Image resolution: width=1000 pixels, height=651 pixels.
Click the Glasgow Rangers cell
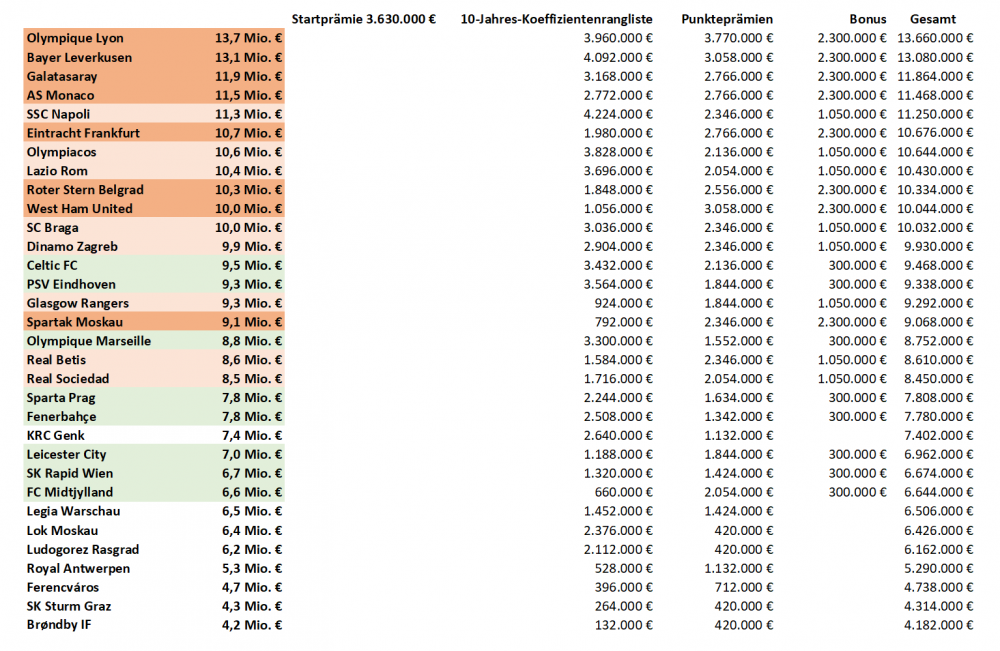78,304
